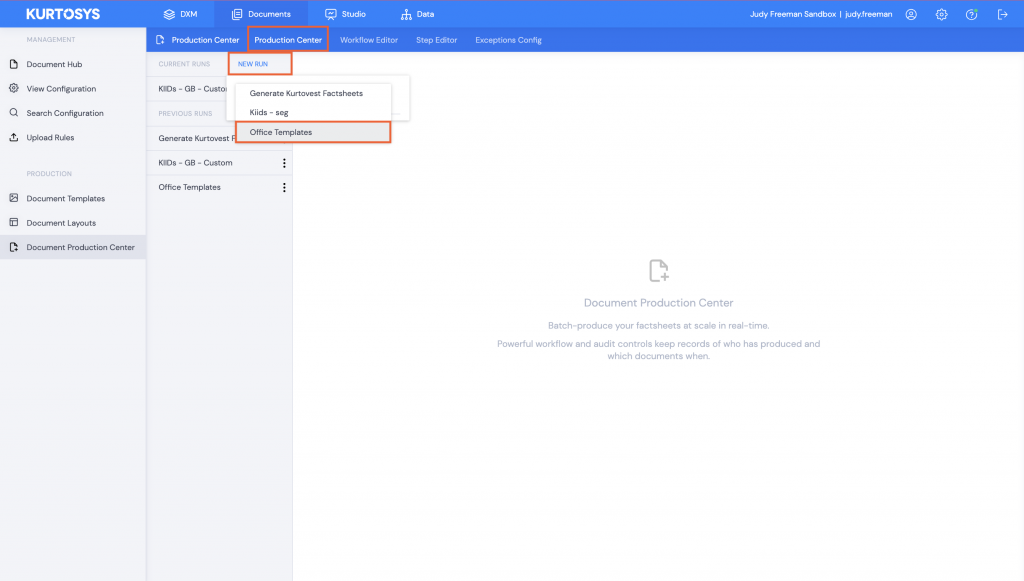Click the DXM layers icon
This screenshot has width=1024, height=581.
pos(169,14)
